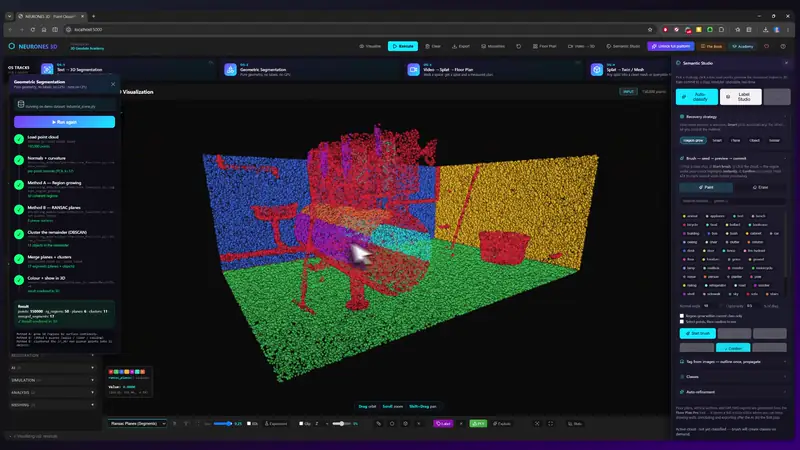Adjust the clip percentage slider
This screenshot has height=450, width=800.
[x=341, y=423]
